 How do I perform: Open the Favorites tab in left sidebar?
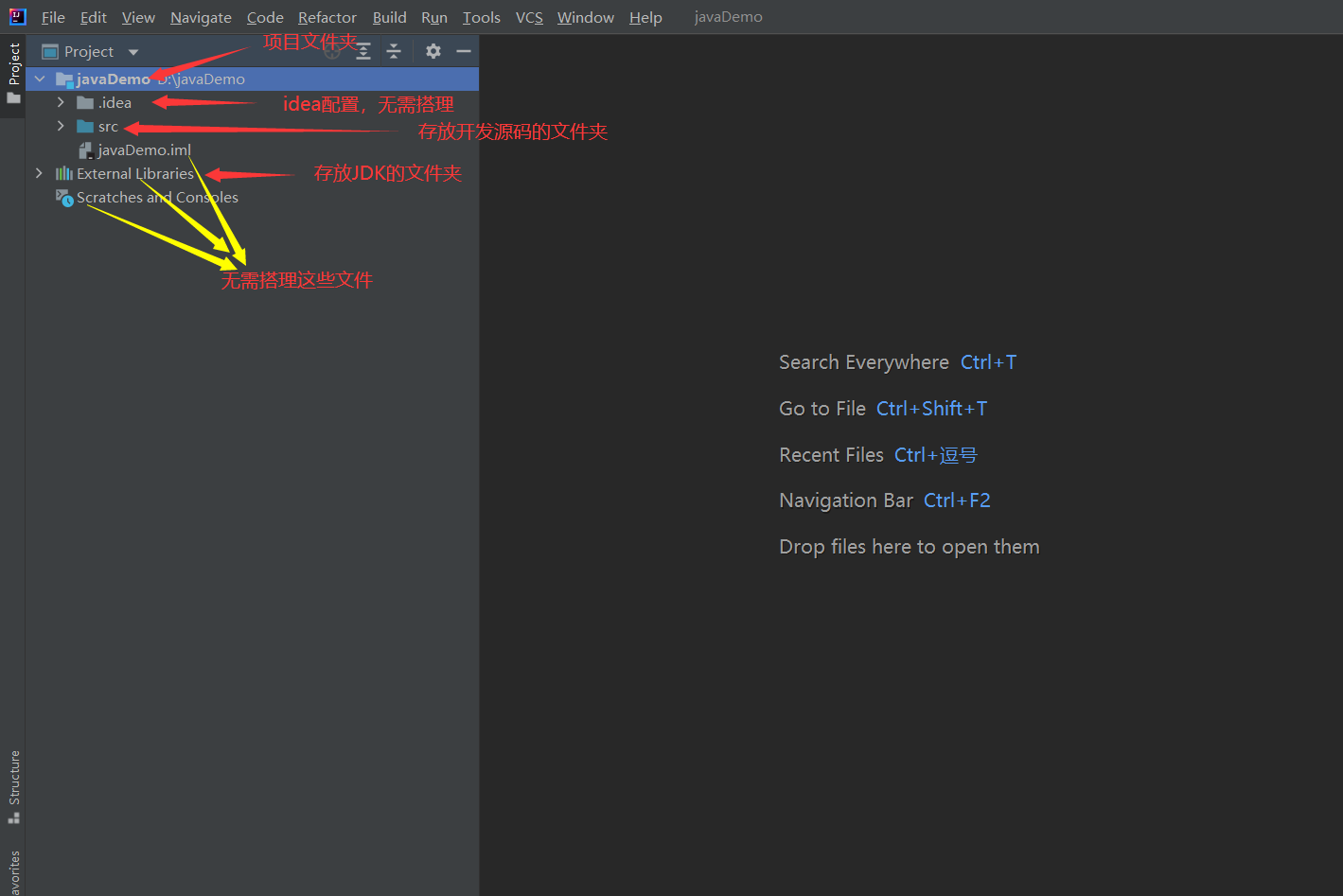click(13, 872)
